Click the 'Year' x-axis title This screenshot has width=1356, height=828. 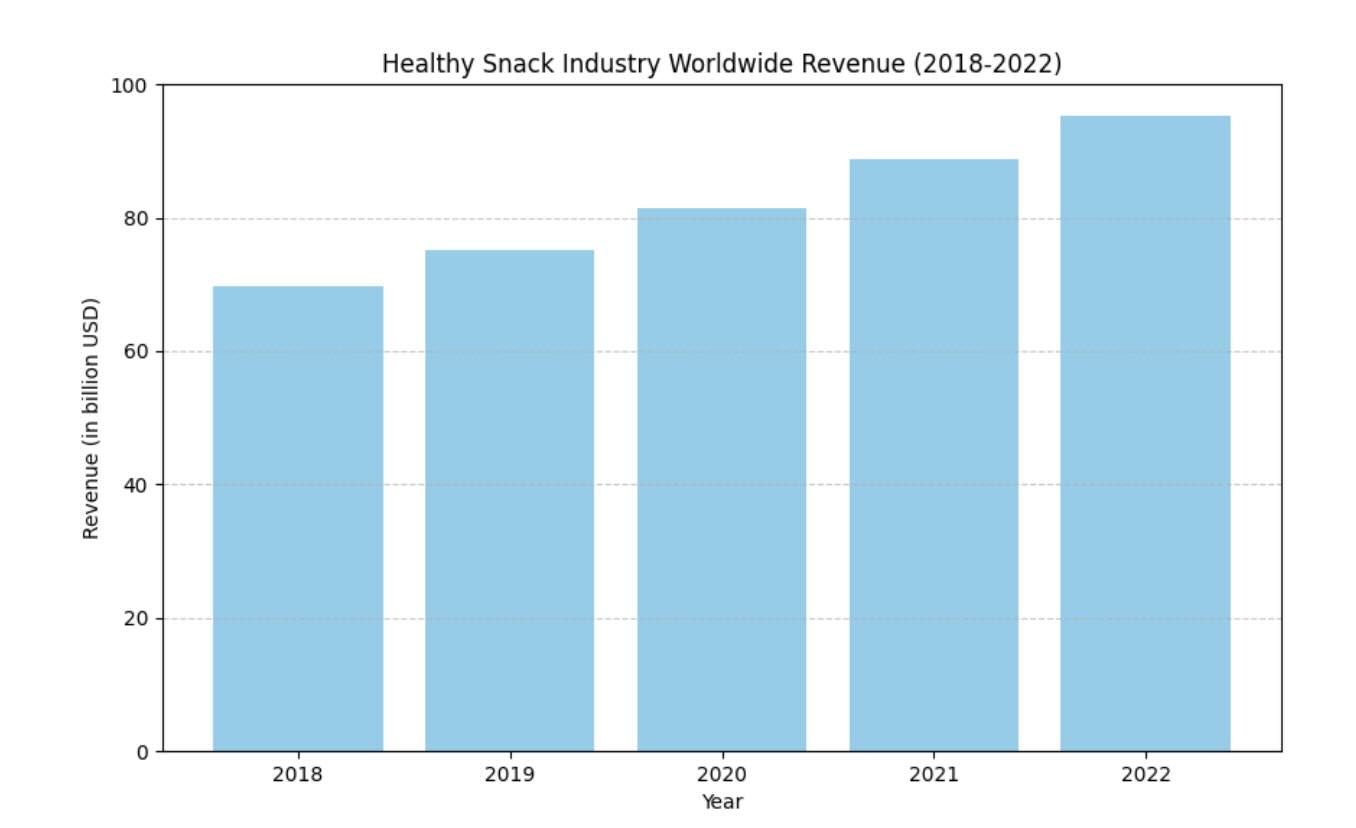(722, 801)
